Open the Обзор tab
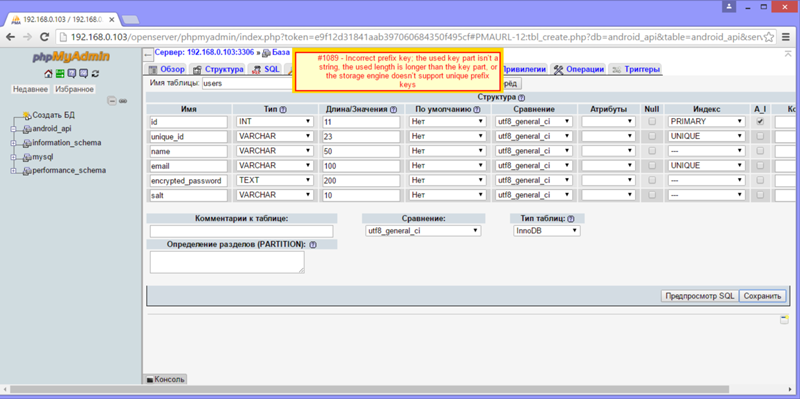The height and width of the screenshot is (399, 800). point(166,69)
